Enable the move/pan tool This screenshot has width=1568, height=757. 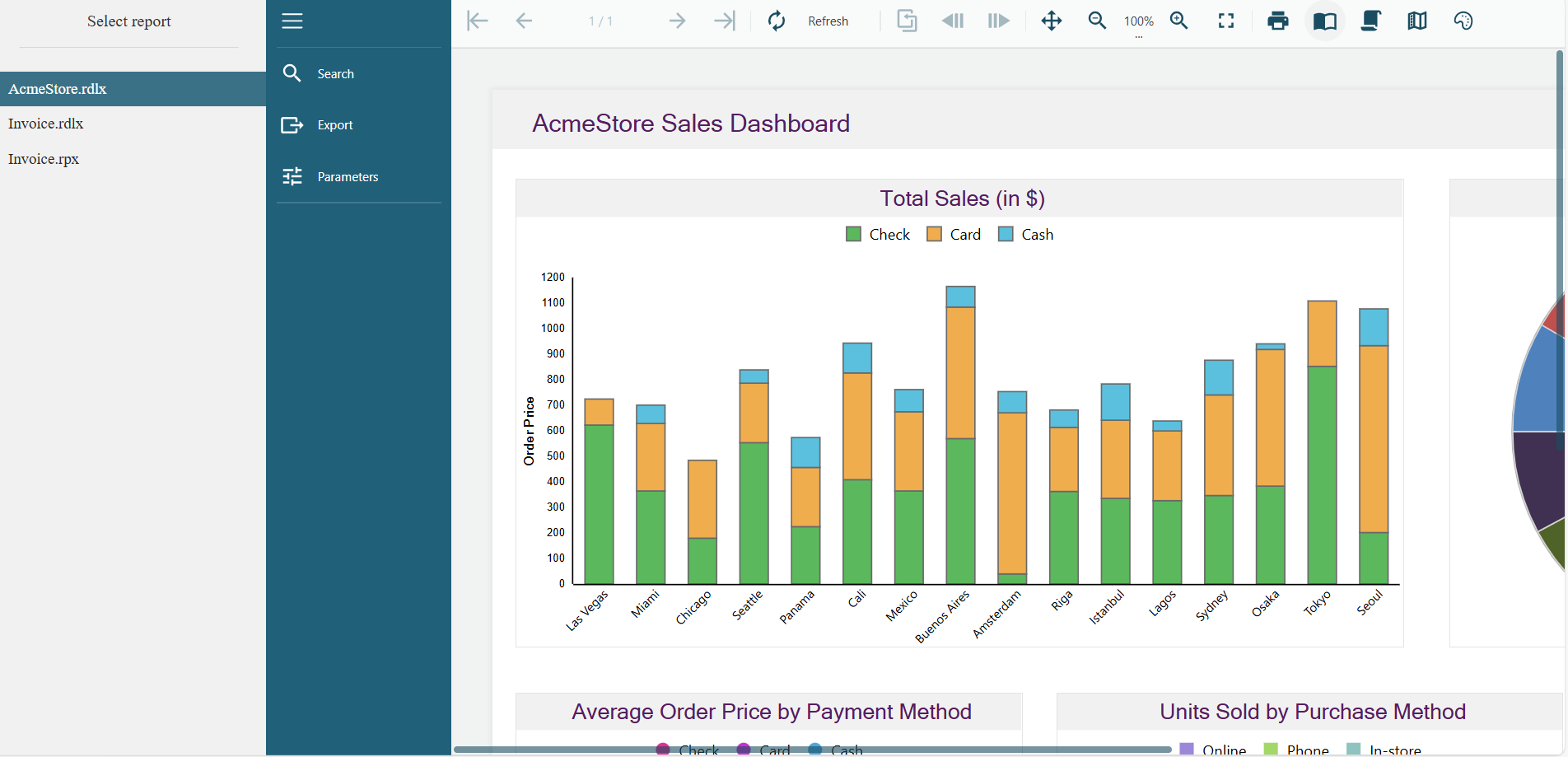1052,21
